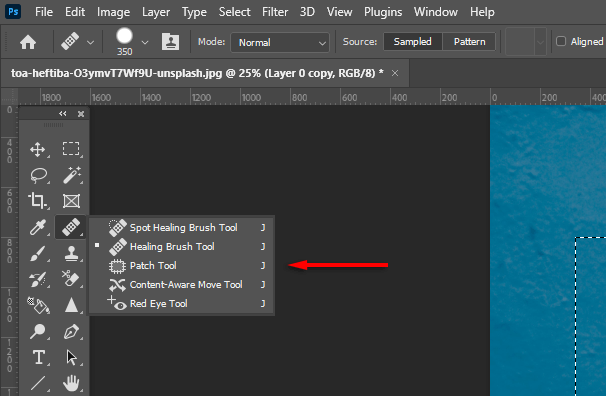606x396 pixels.
Task: Collapse the tools panel with double arrows
Action: (63, 114)
